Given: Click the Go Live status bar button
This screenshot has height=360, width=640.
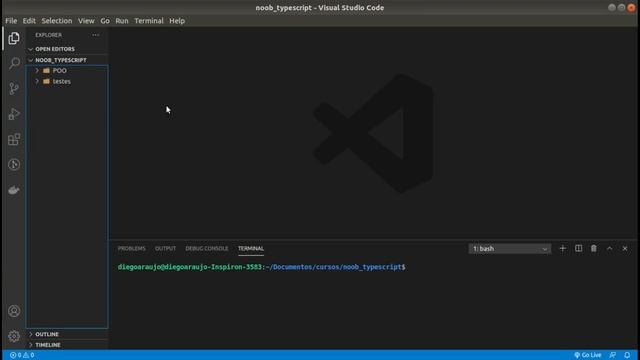Looking at the screenshot, I should click(x=588, y=355).
